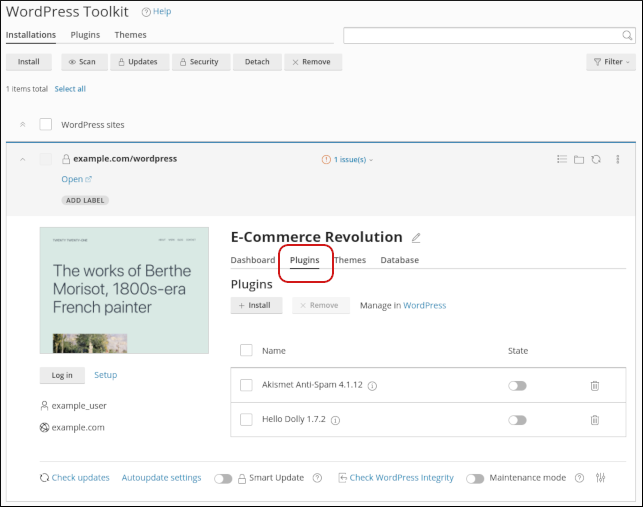Open the Autoupdate settings link

pyautogui.click(x=161, y=478)
